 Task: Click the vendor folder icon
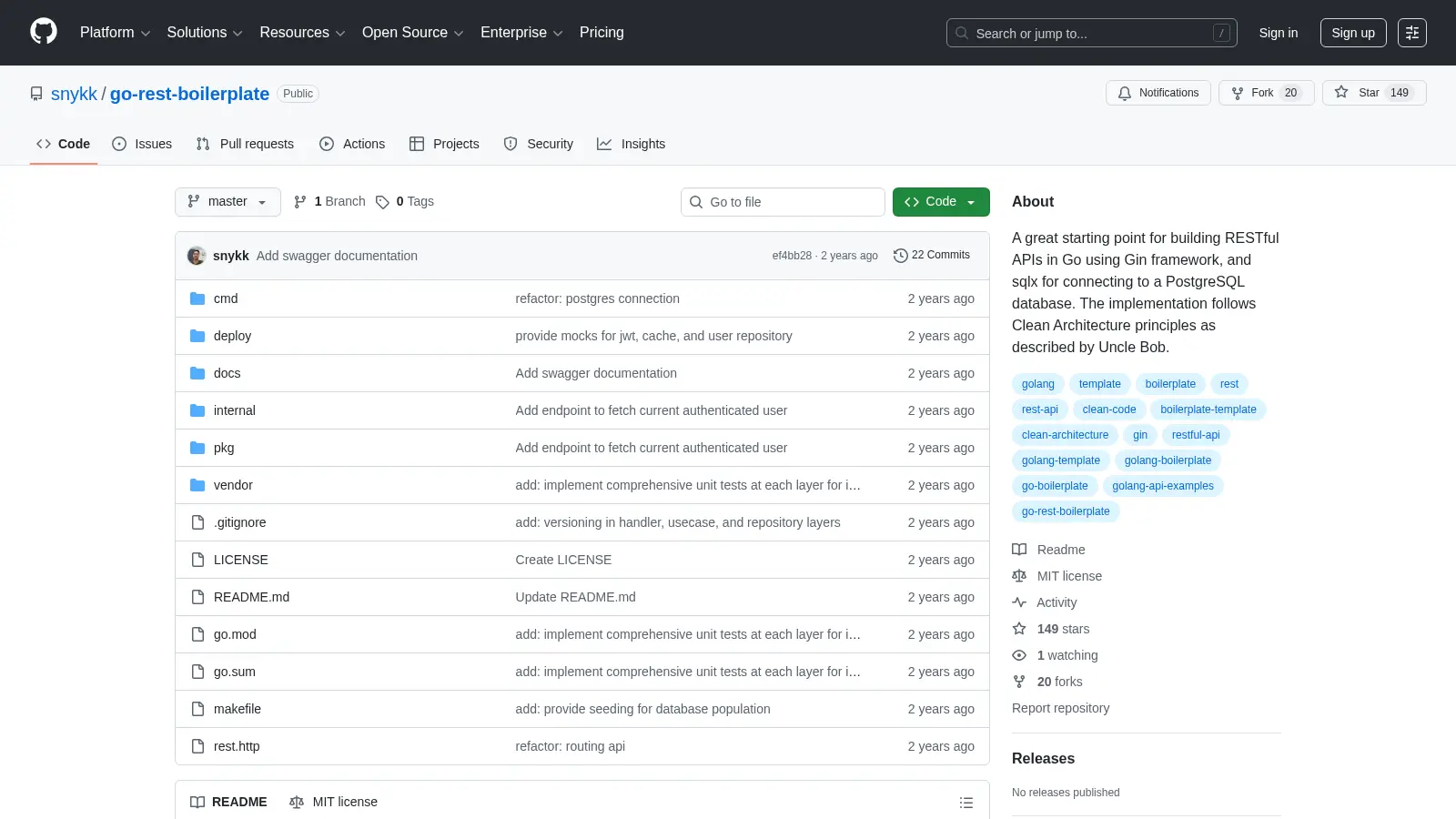[x=197, y=485]
